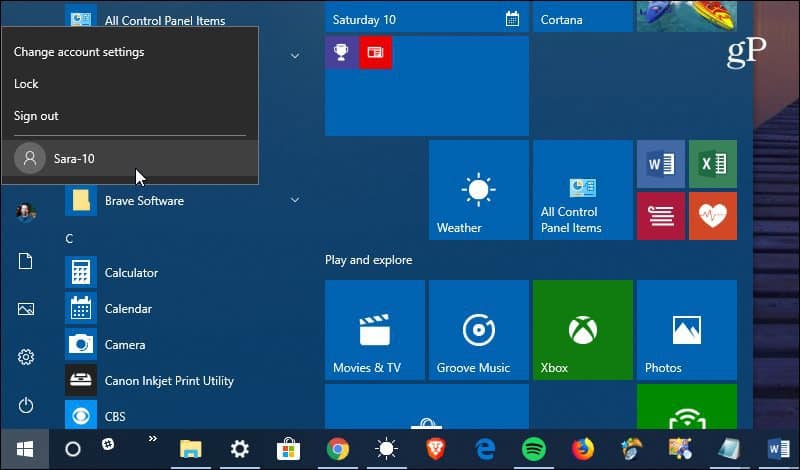
Task: Open the Word tile
Action: 661,164
